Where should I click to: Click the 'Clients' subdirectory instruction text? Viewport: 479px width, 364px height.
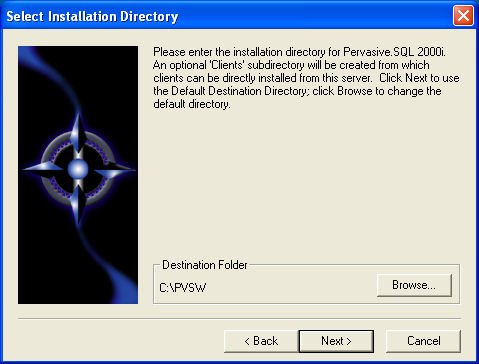coord(291,65)
